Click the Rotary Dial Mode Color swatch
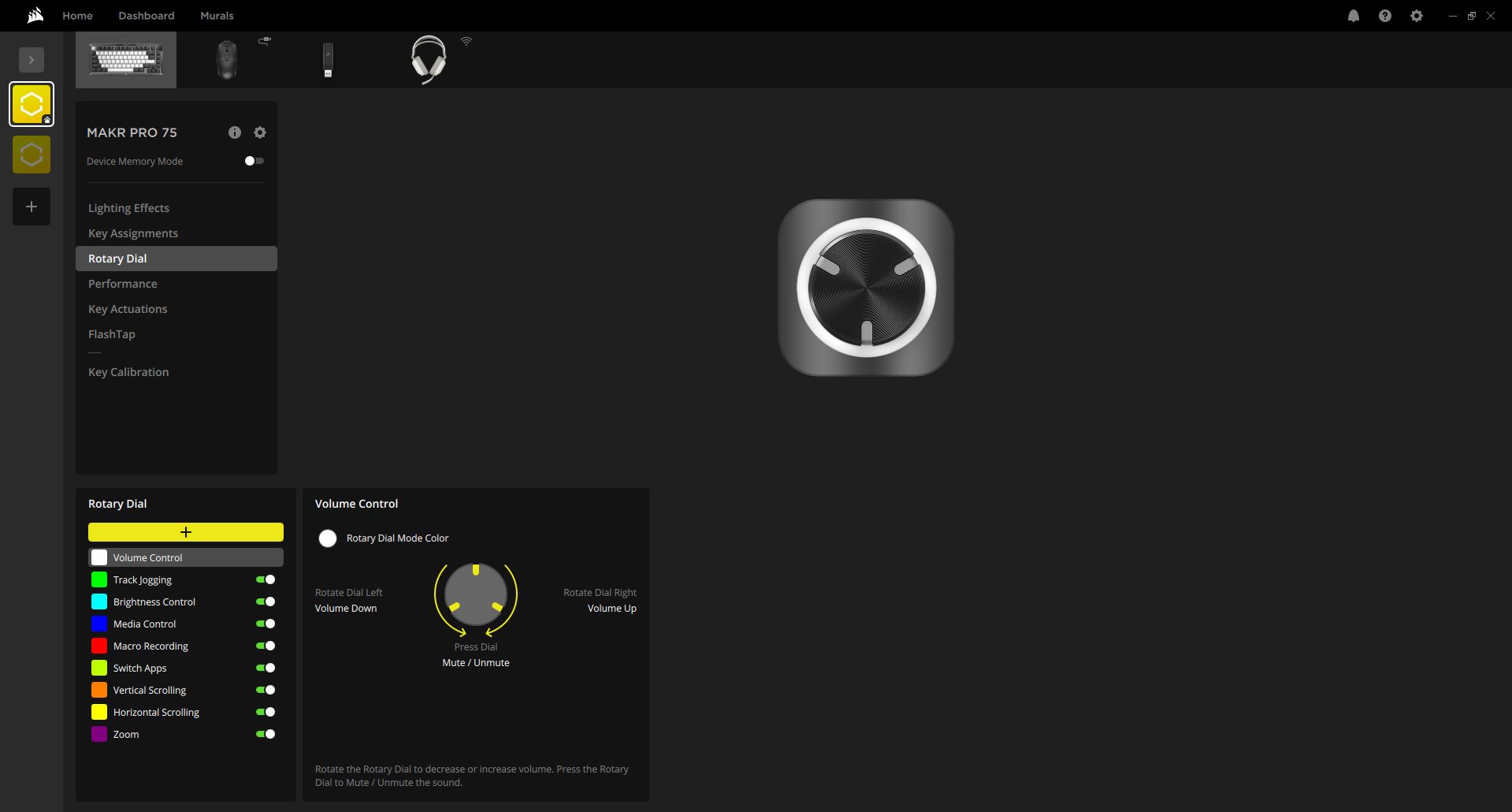Image resolution: width=1512 pixels, height=812 pixels. tap(328, 538)
